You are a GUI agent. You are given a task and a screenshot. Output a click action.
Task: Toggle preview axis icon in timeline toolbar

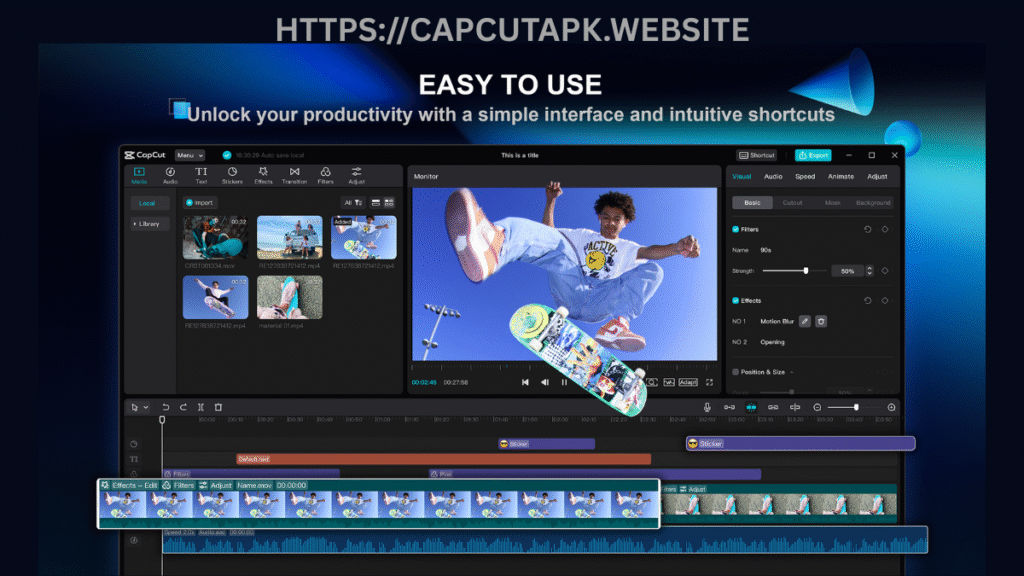click(795, 407)
